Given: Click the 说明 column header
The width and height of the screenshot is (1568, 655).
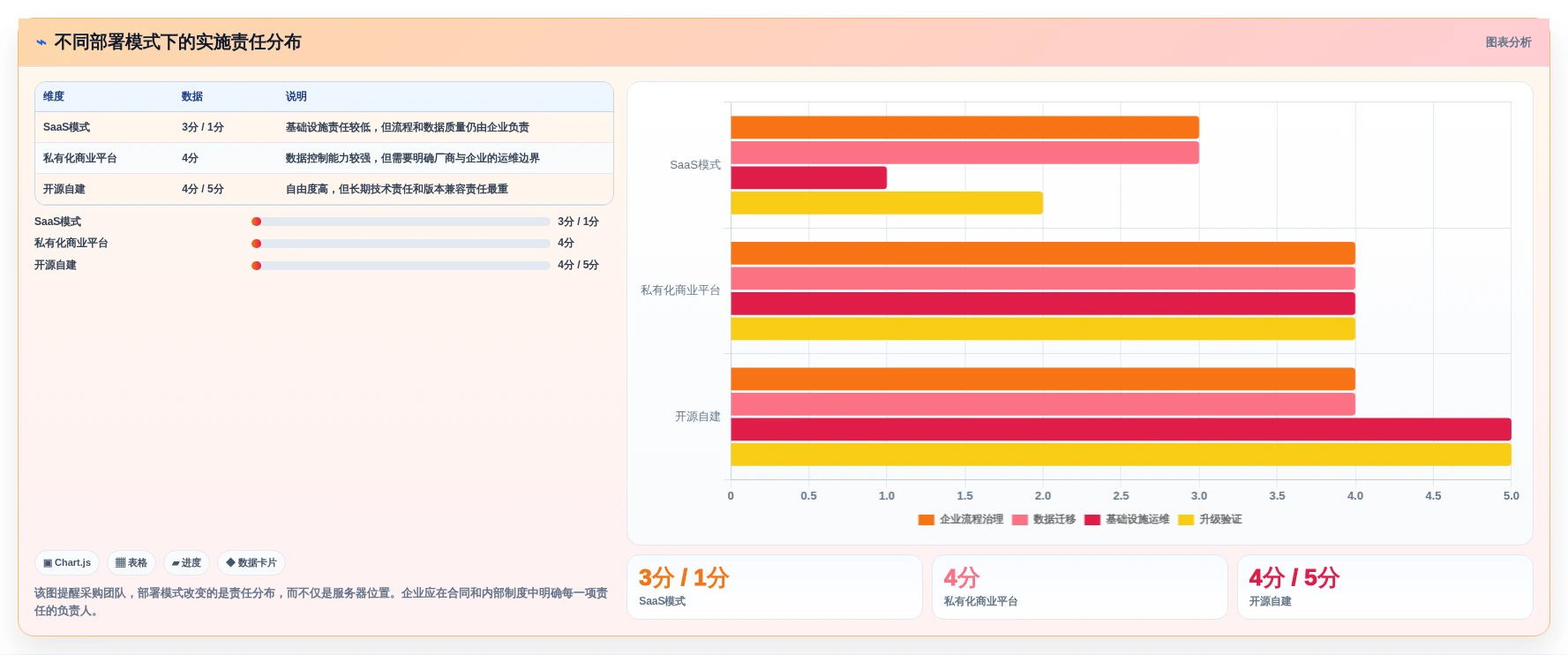Looking at the screenshot, I should tap(296, 96).
